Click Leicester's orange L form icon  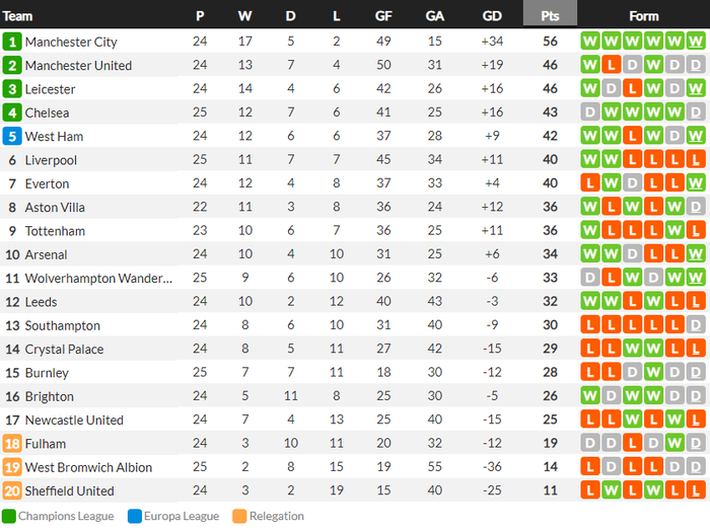click(x=632, y=89)
